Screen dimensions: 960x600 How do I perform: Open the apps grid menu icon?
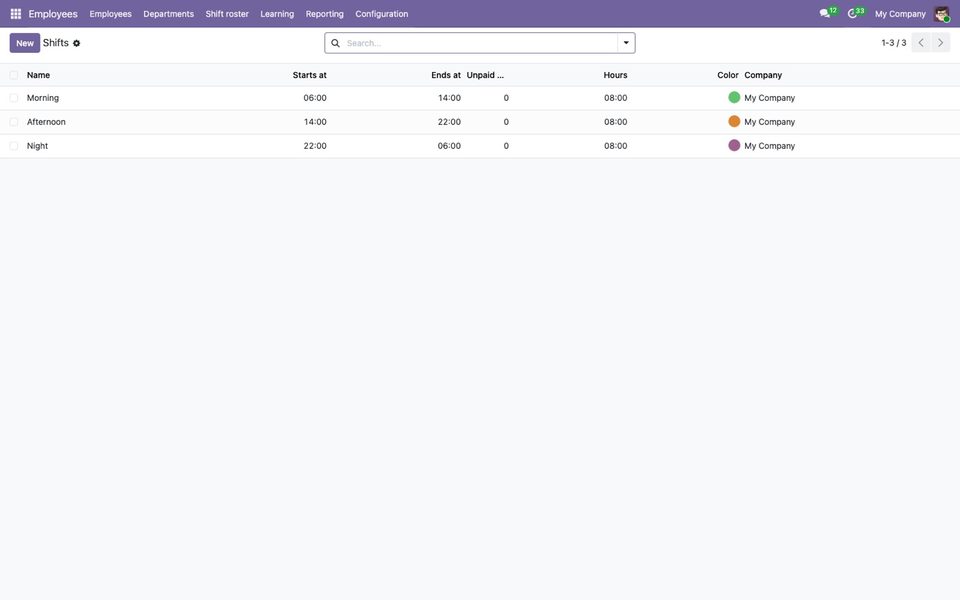[x=16, y=13]
